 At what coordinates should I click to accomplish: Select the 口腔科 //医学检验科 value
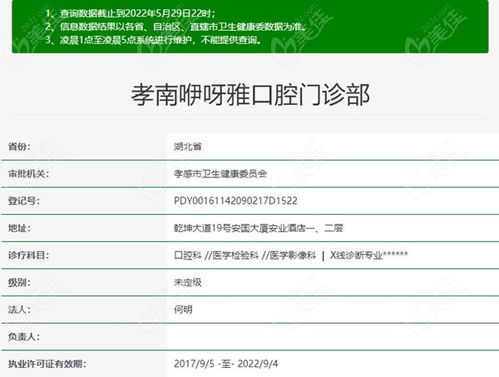pyautogui.click(x=216, y=255)
